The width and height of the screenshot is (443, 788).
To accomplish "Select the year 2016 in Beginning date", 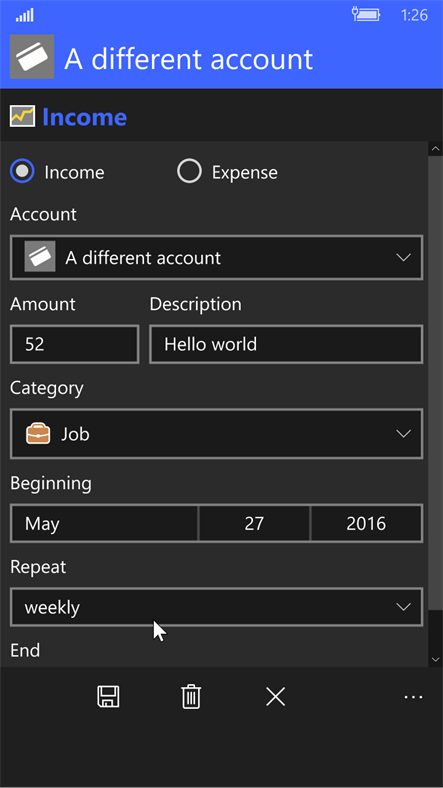I will coord(367,524).
